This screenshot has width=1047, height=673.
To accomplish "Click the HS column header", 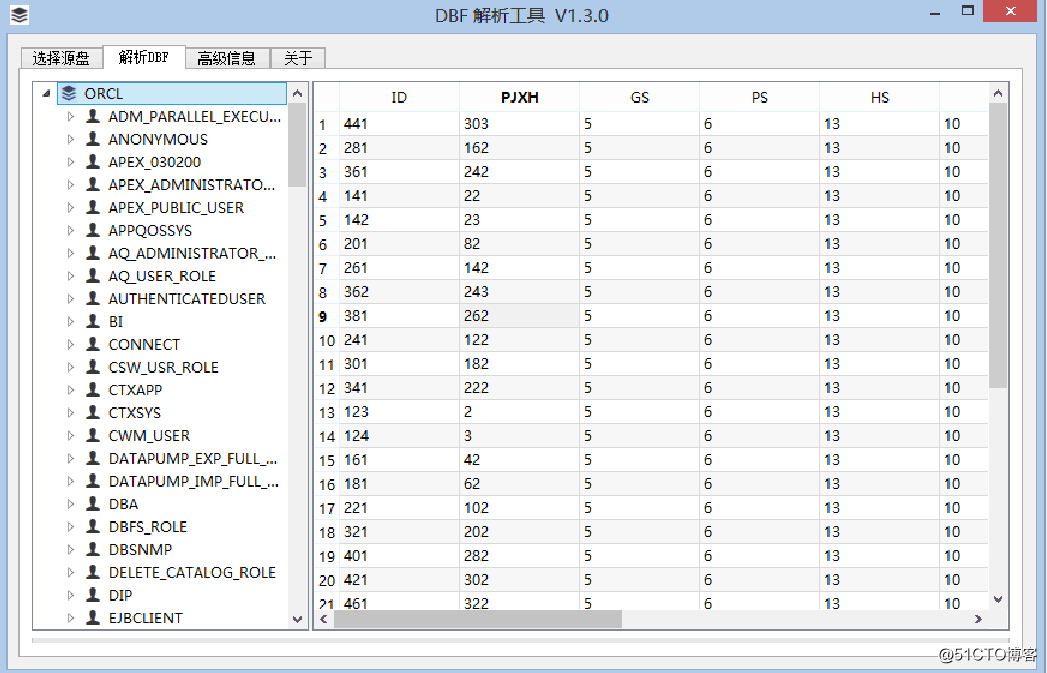I will (x=880, y=97).
